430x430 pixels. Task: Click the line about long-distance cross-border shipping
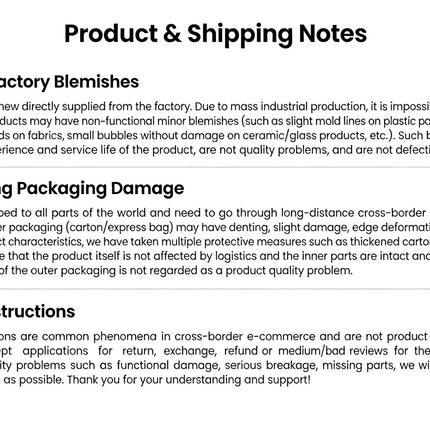(x=215, y=213)
